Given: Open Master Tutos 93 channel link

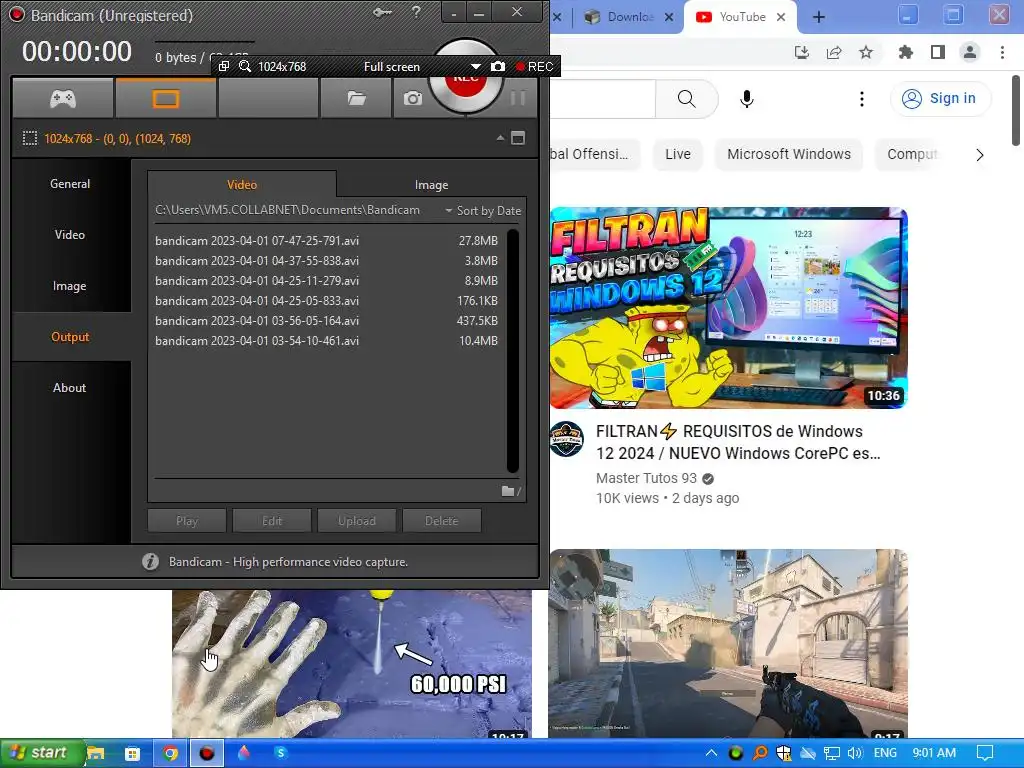Looking at the screenshot, I should coord(646,478).
